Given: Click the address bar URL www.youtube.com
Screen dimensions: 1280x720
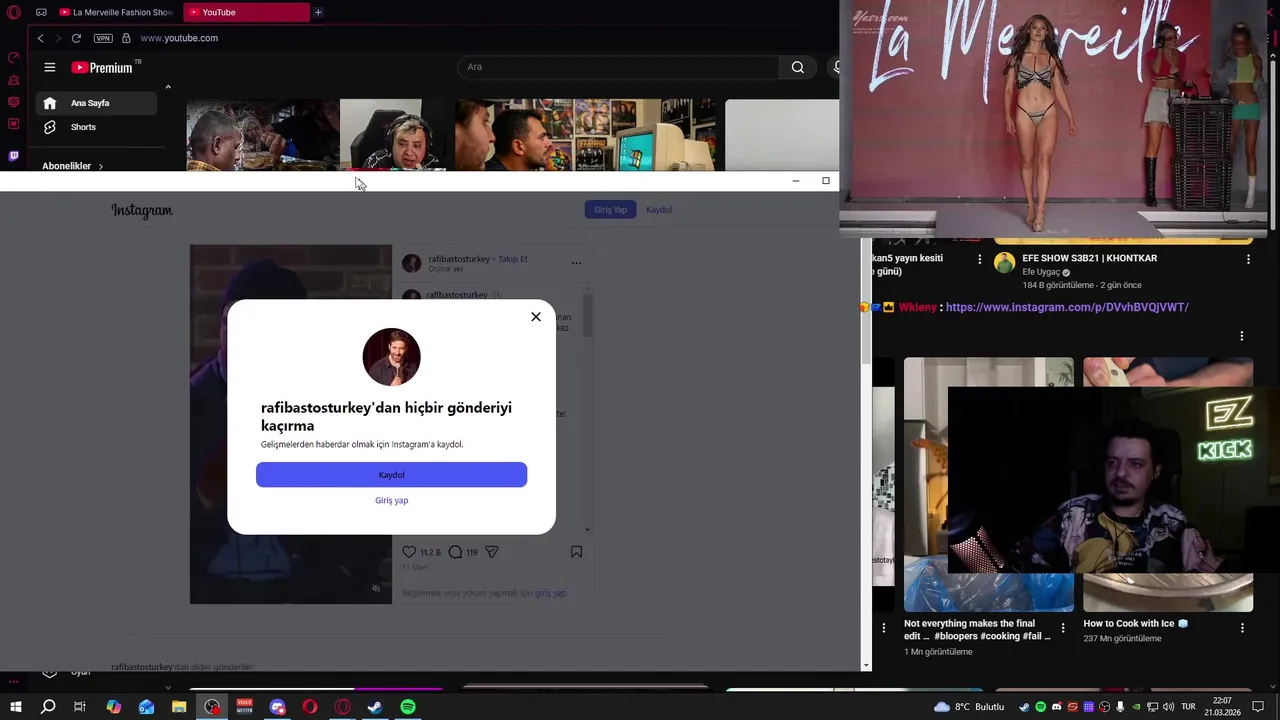Looking at the screenshot, I should click(x=179, y=38).
